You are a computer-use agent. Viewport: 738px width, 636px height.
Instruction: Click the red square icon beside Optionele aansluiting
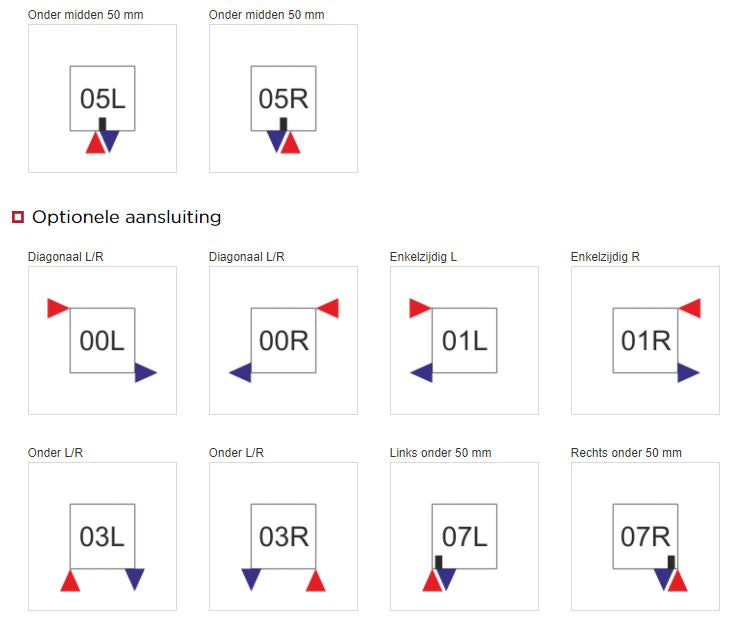(x=18, y=217)
